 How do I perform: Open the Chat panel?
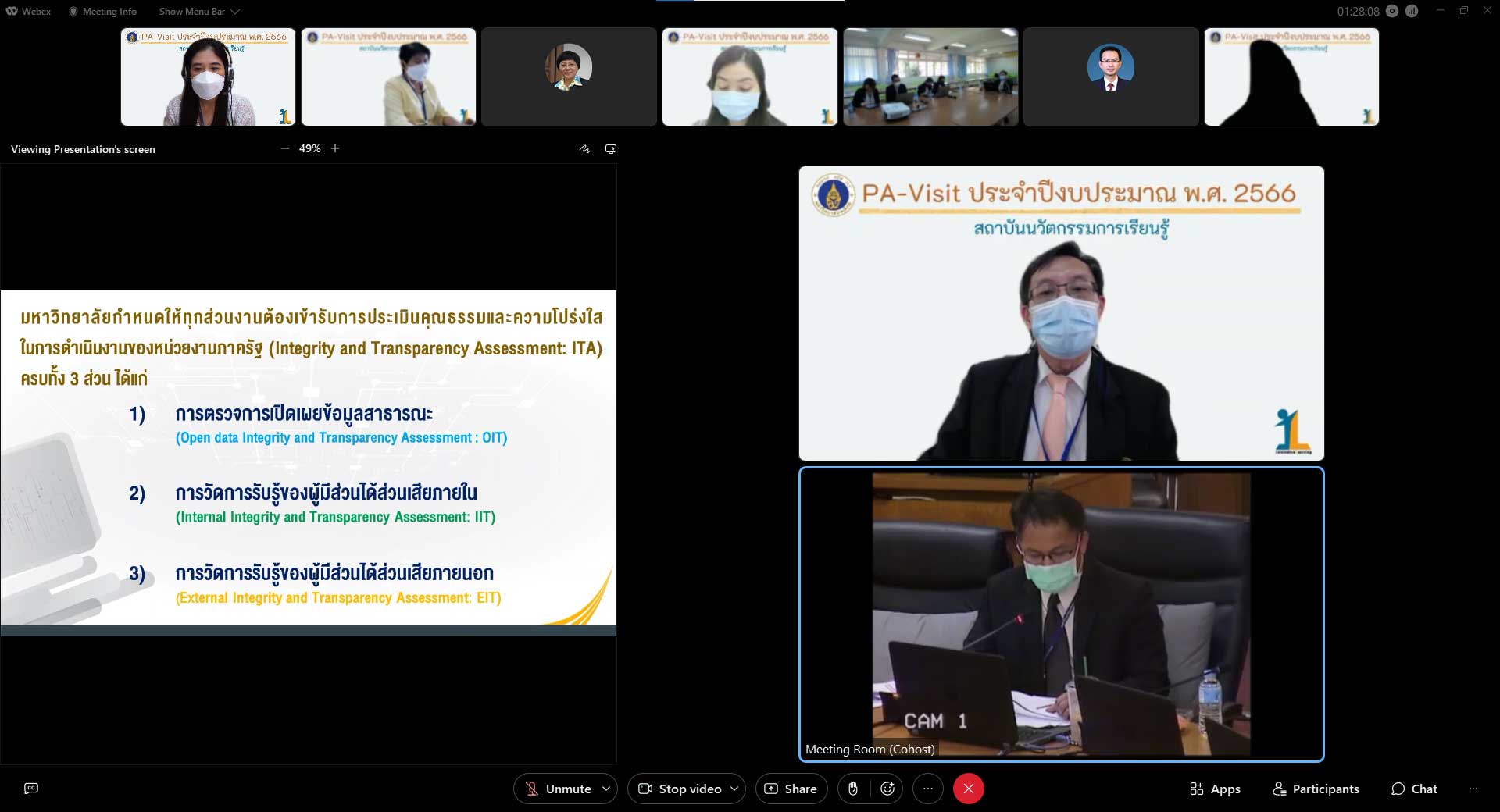(1414, 789)
